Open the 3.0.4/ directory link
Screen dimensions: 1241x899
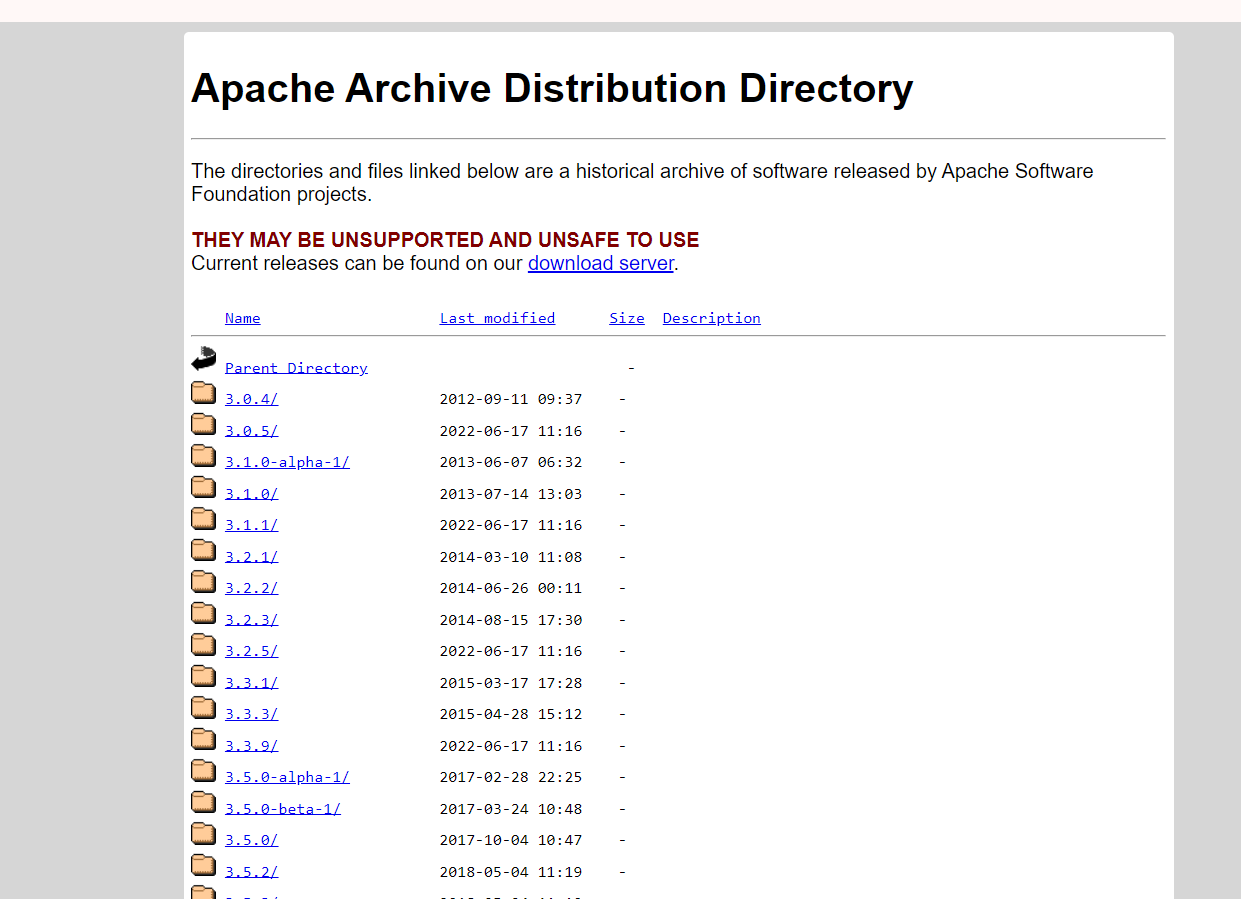(x=251, y=399)
